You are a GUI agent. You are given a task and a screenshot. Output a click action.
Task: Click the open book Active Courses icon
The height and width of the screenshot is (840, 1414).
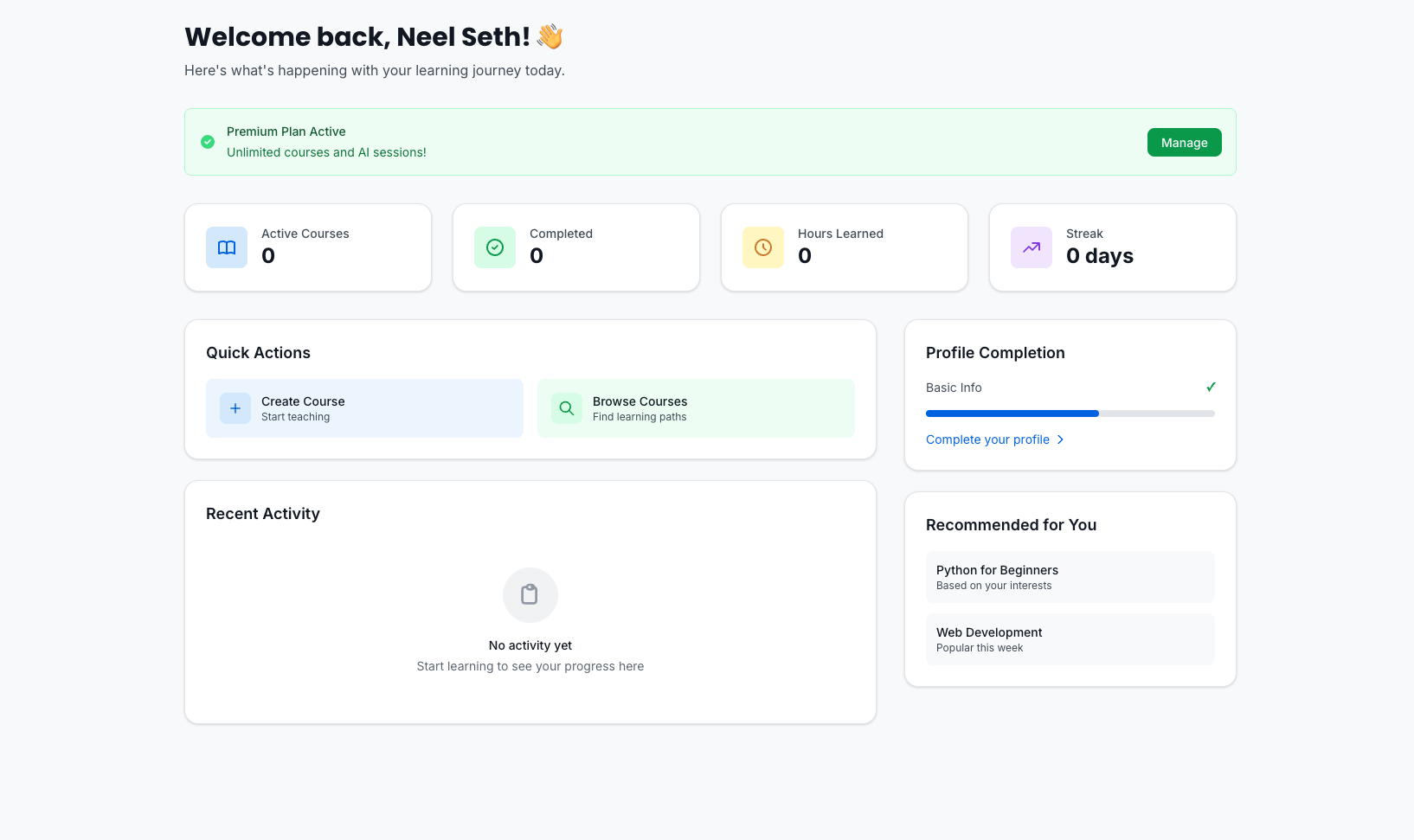tap(227, 247)
